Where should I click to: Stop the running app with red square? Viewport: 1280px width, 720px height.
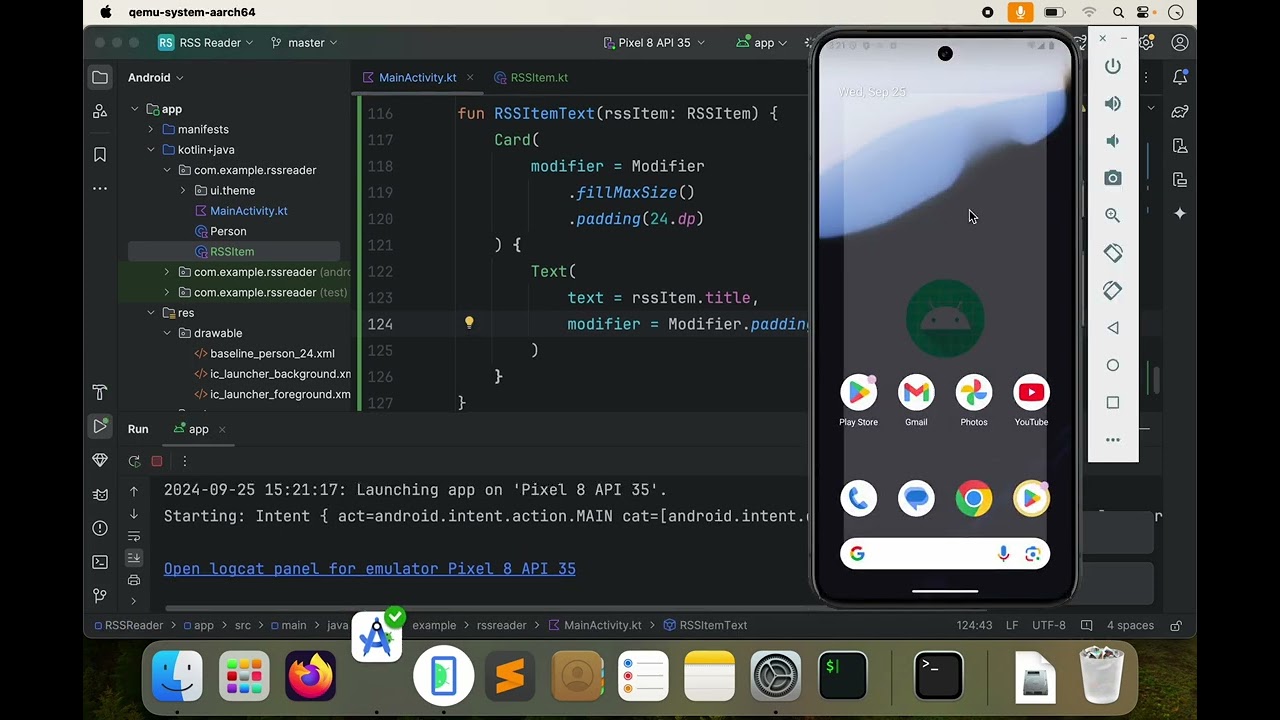point(157,461)
